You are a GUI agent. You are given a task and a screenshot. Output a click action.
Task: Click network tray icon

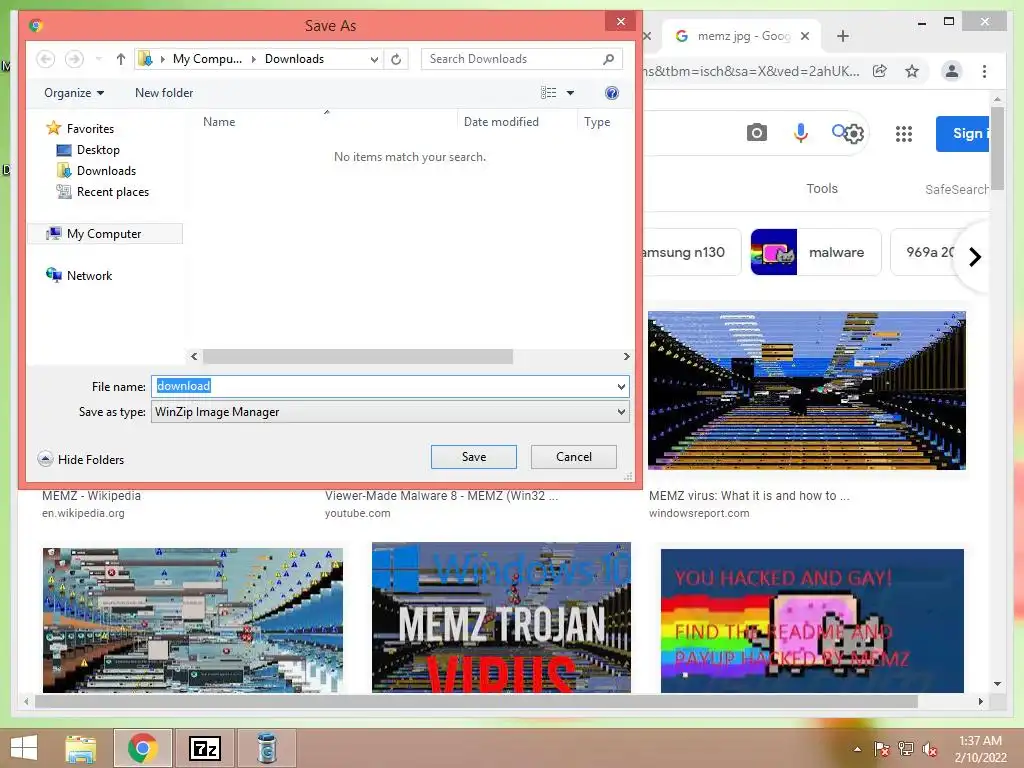(x=906, y=749)
